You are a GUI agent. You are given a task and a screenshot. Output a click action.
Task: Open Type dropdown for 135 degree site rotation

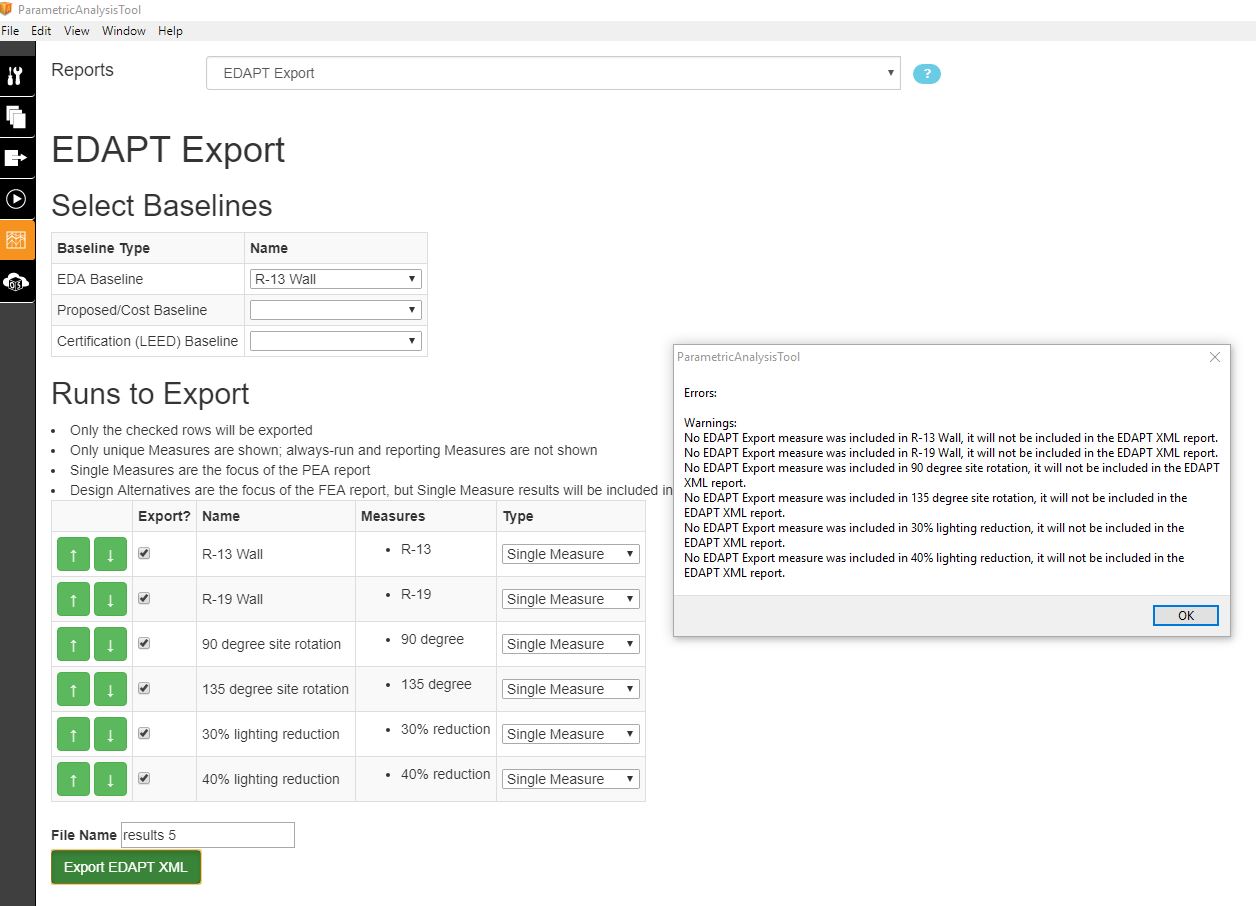570,689
